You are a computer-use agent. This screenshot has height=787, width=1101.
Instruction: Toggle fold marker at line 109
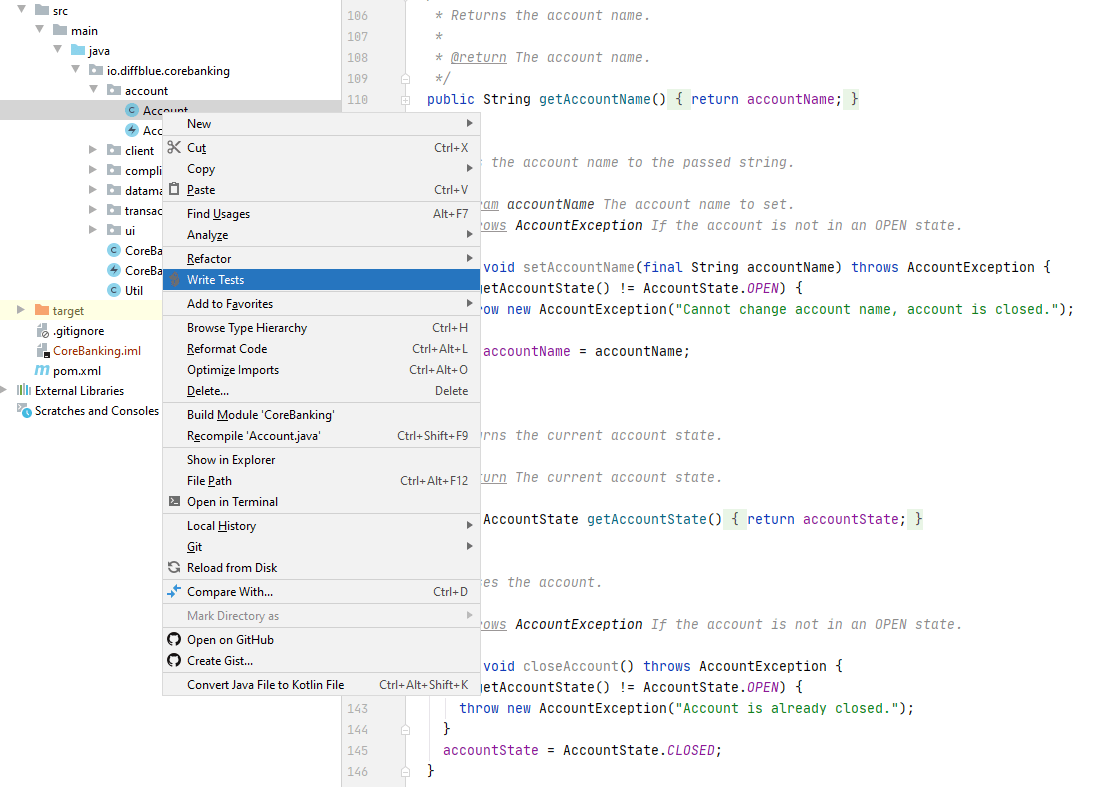(x=405, y=79)
